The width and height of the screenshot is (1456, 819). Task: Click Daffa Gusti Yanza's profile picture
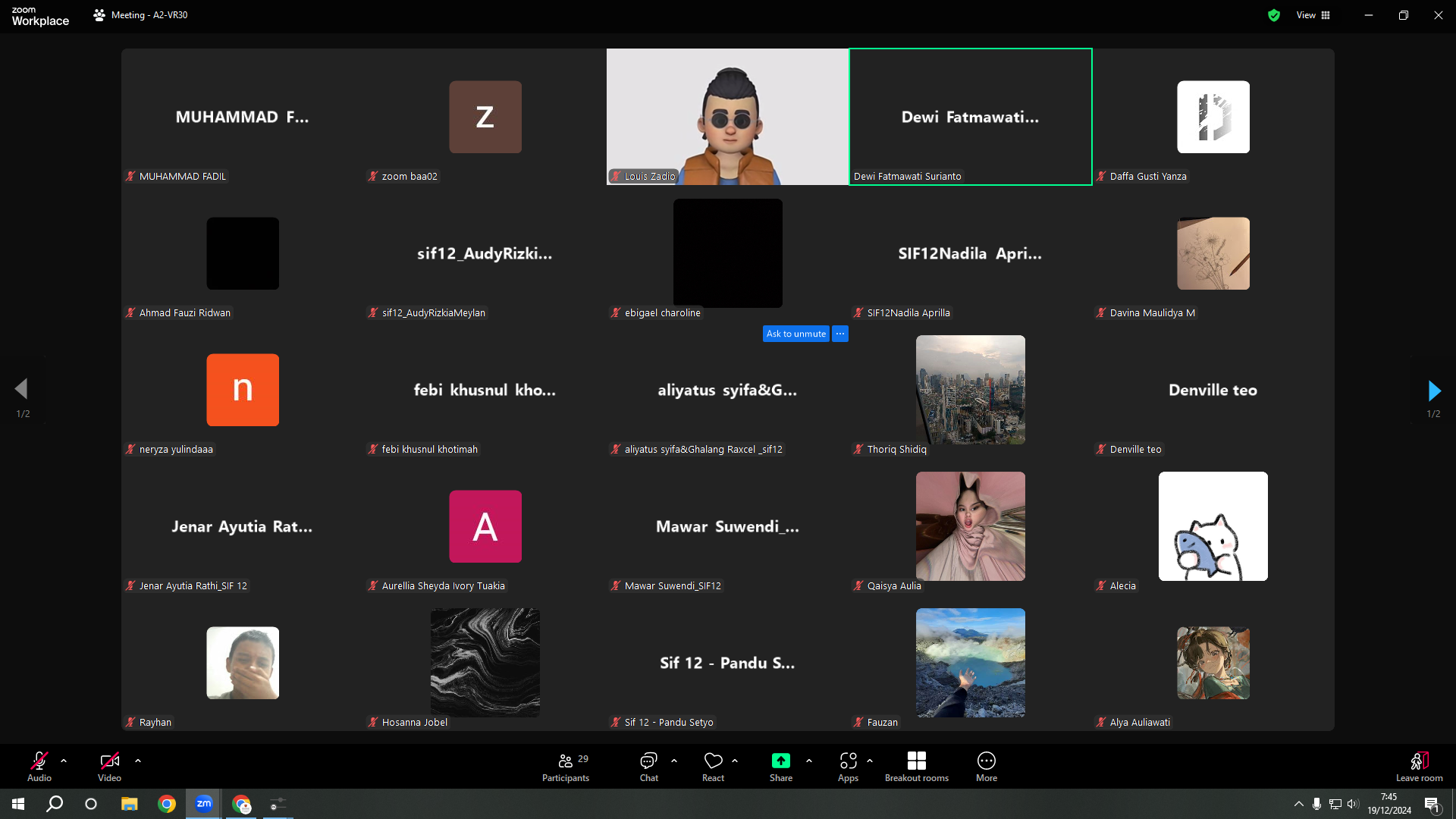pyautogui.click(x=1213, y=117)
